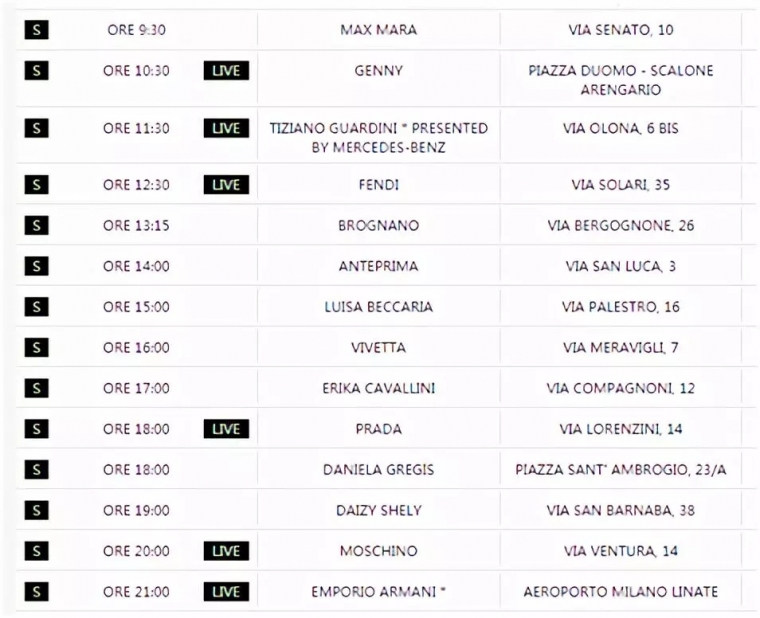Open the LIVE badge for Genny

226,71
